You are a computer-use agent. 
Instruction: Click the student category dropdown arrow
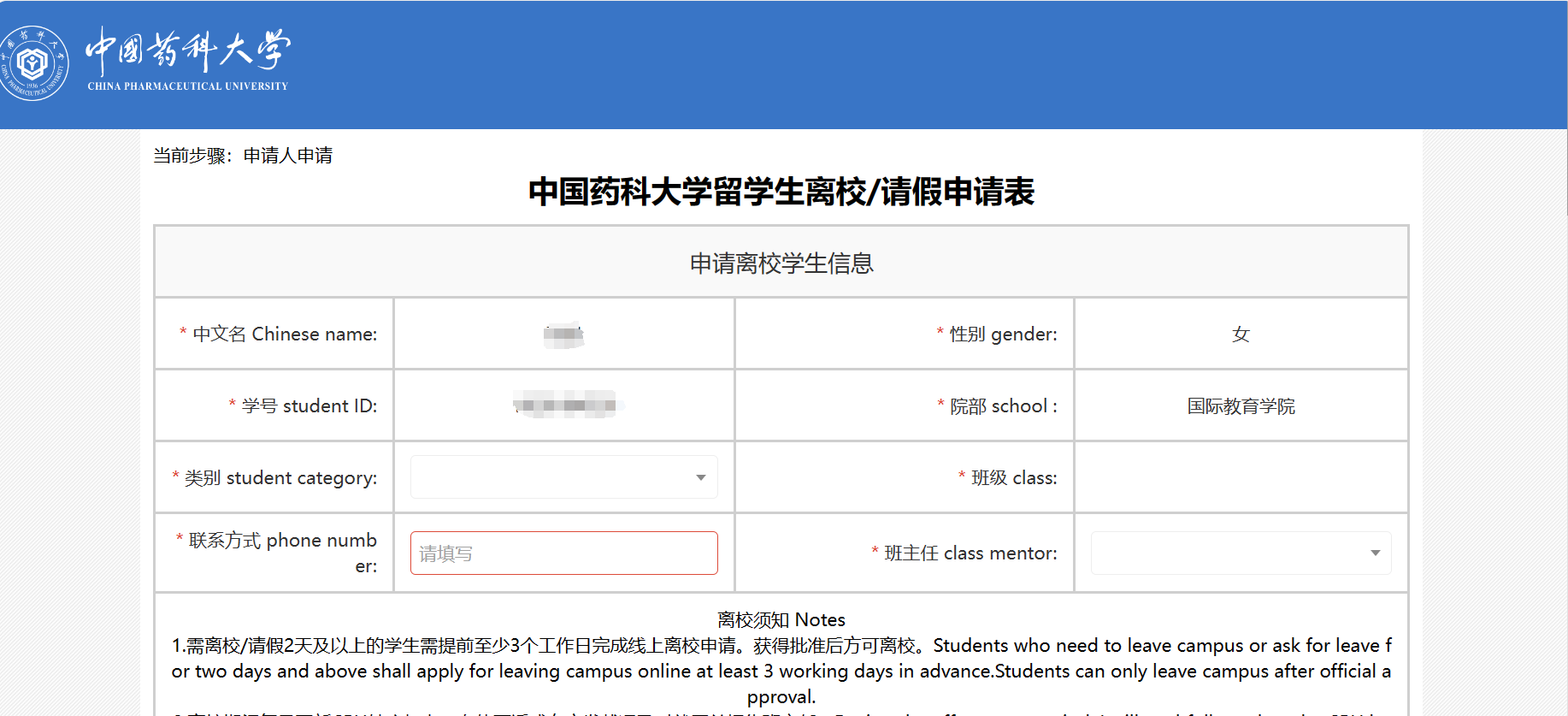pos(700,477)
